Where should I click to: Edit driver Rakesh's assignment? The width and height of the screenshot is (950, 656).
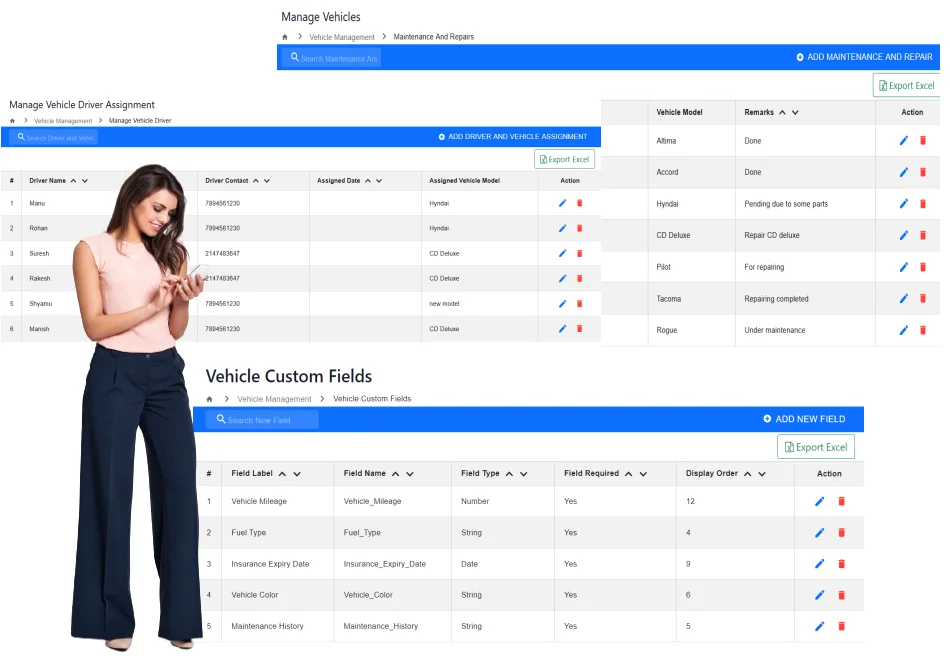(x=562, y=279)
